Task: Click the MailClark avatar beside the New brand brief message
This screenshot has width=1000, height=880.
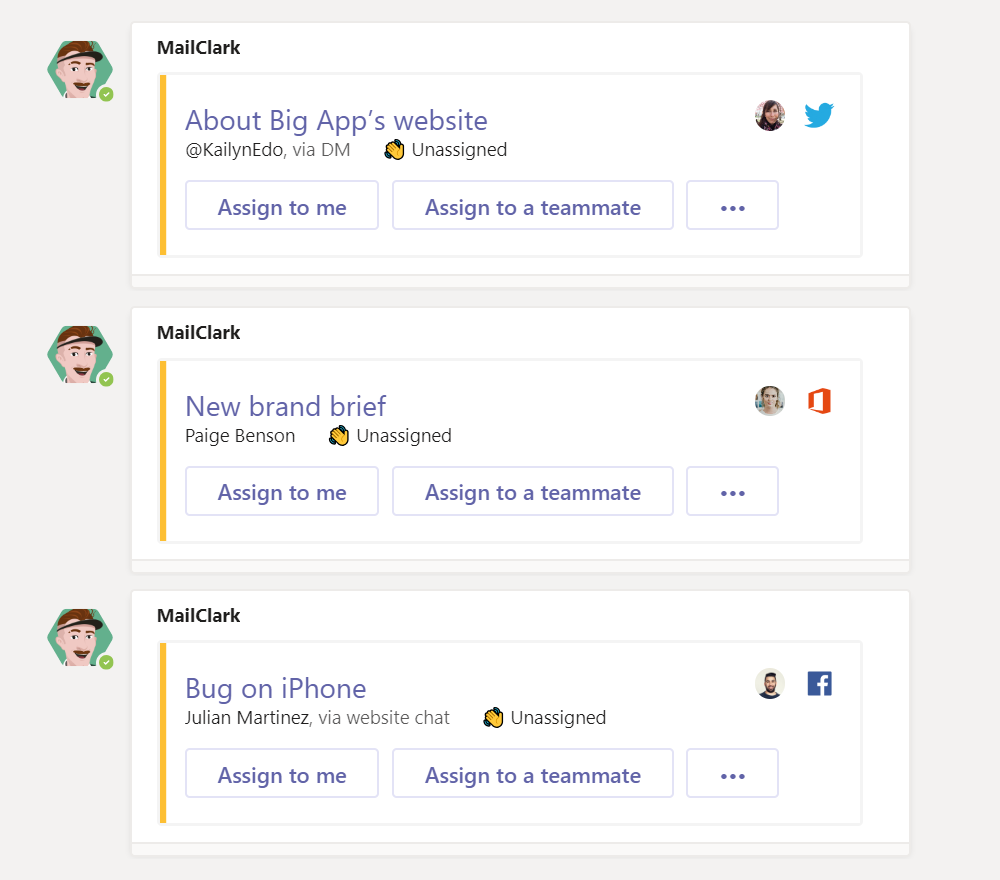Action: click(80, 355)
